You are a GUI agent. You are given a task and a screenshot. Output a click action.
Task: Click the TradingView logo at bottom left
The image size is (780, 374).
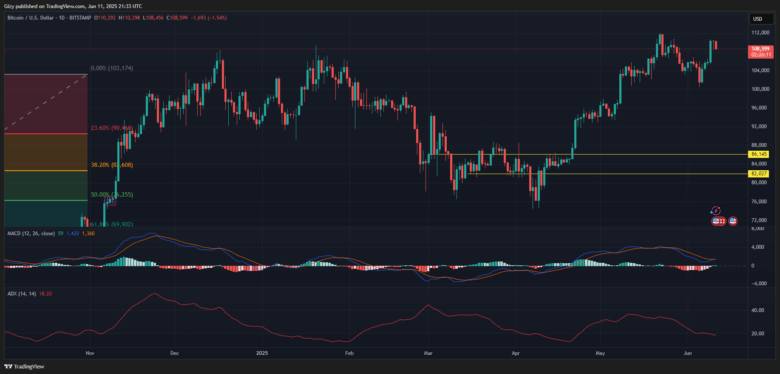click(23, 367)
